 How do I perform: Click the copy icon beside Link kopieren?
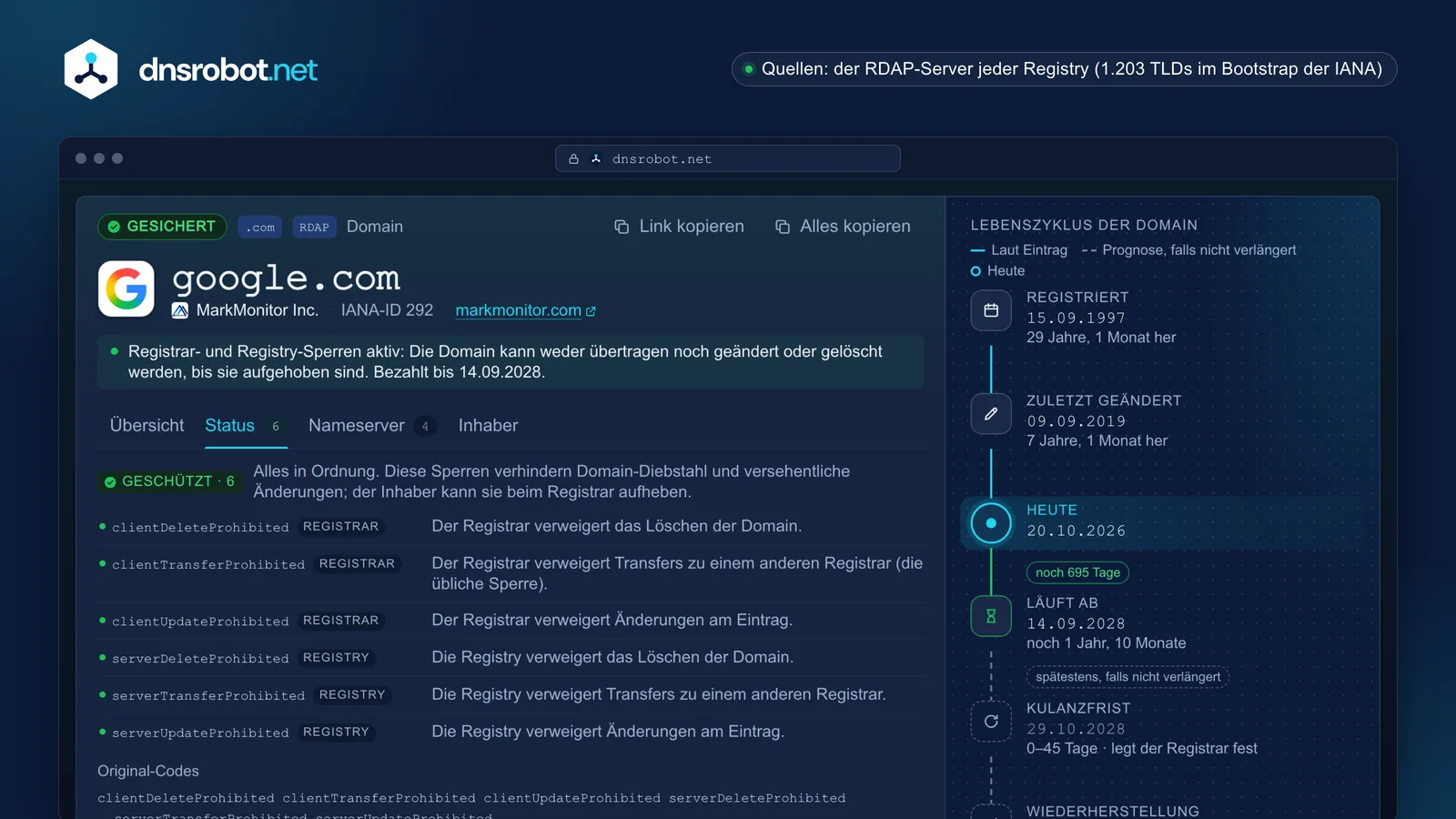tap(622, 227)
